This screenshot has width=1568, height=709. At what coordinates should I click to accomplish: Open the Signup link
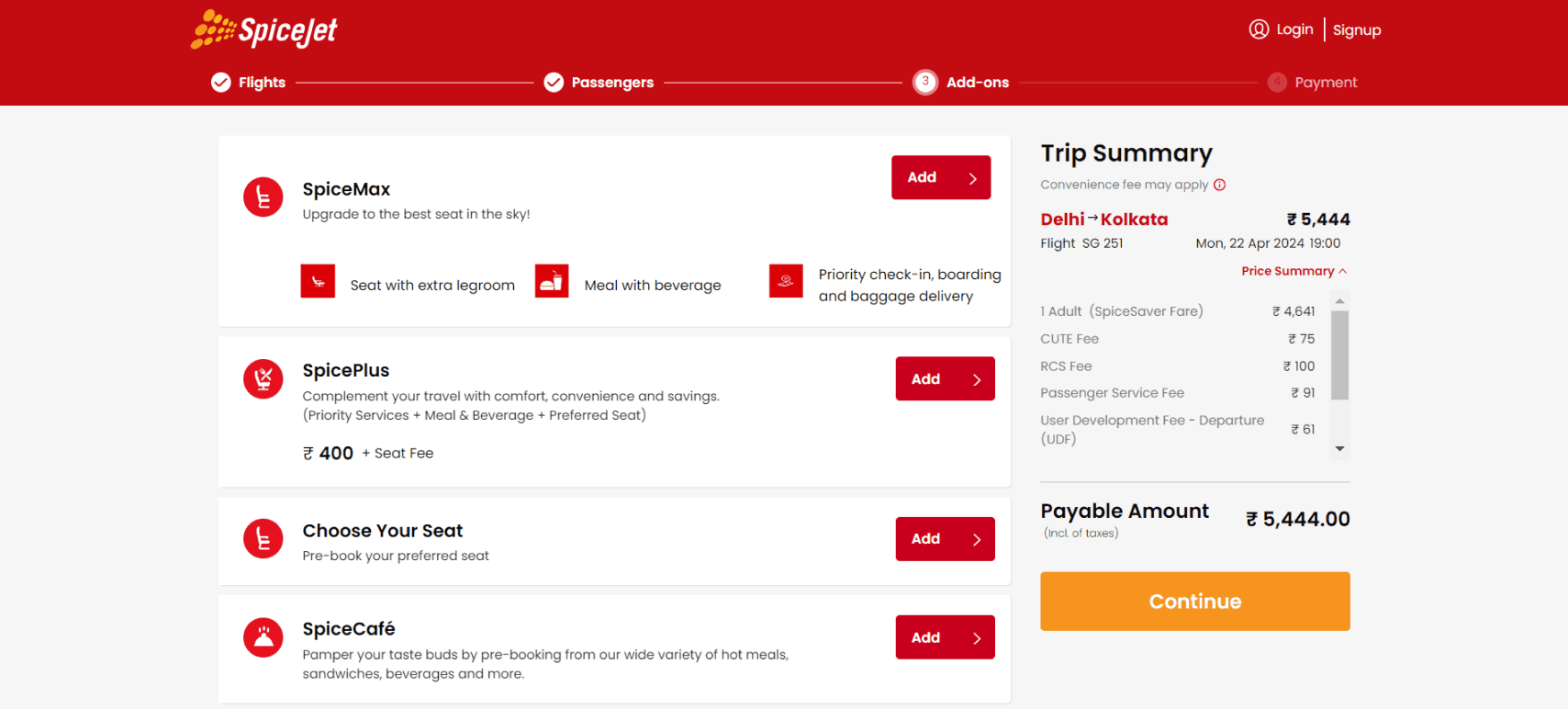pos(1357,30)
